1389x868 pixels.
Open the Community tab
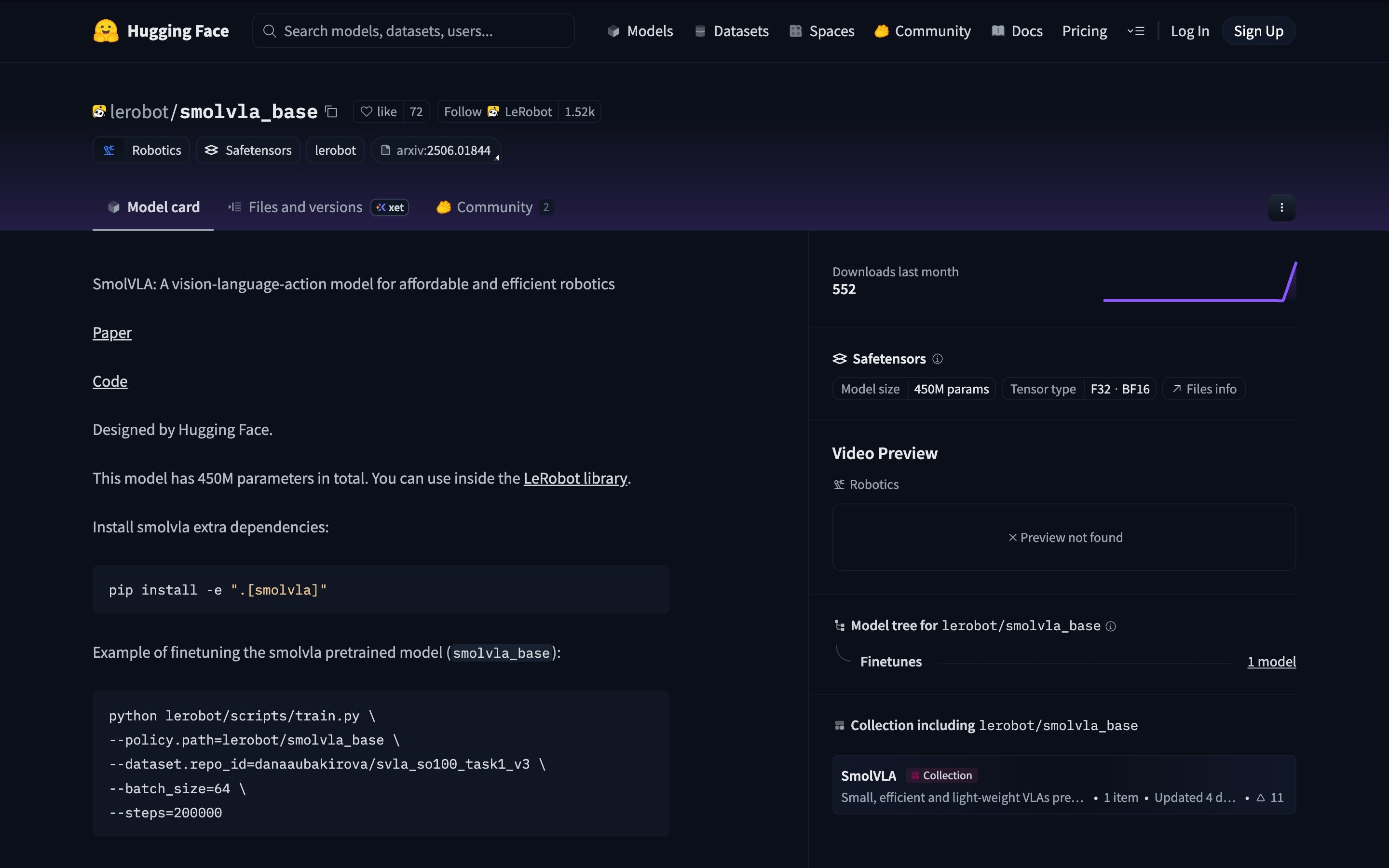coord(493,207)
